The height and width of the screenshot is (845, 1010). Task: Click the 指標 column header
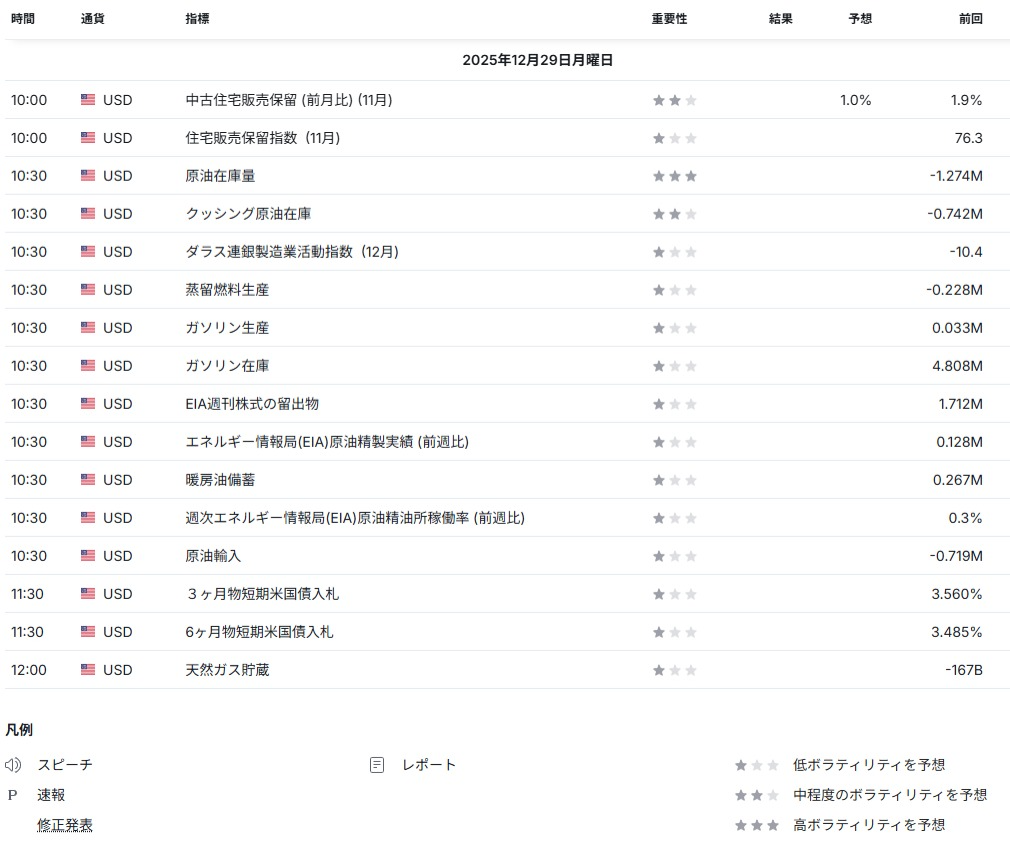tap(198, 19)
